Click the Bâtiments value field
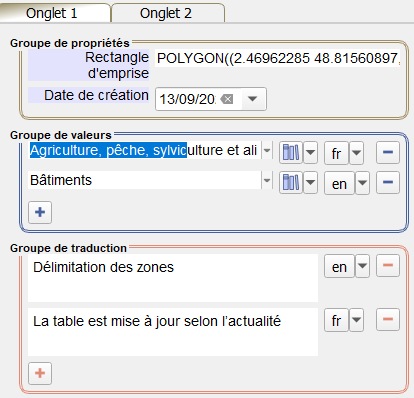This screenshot has height=398, width=414. pos(145,180)
